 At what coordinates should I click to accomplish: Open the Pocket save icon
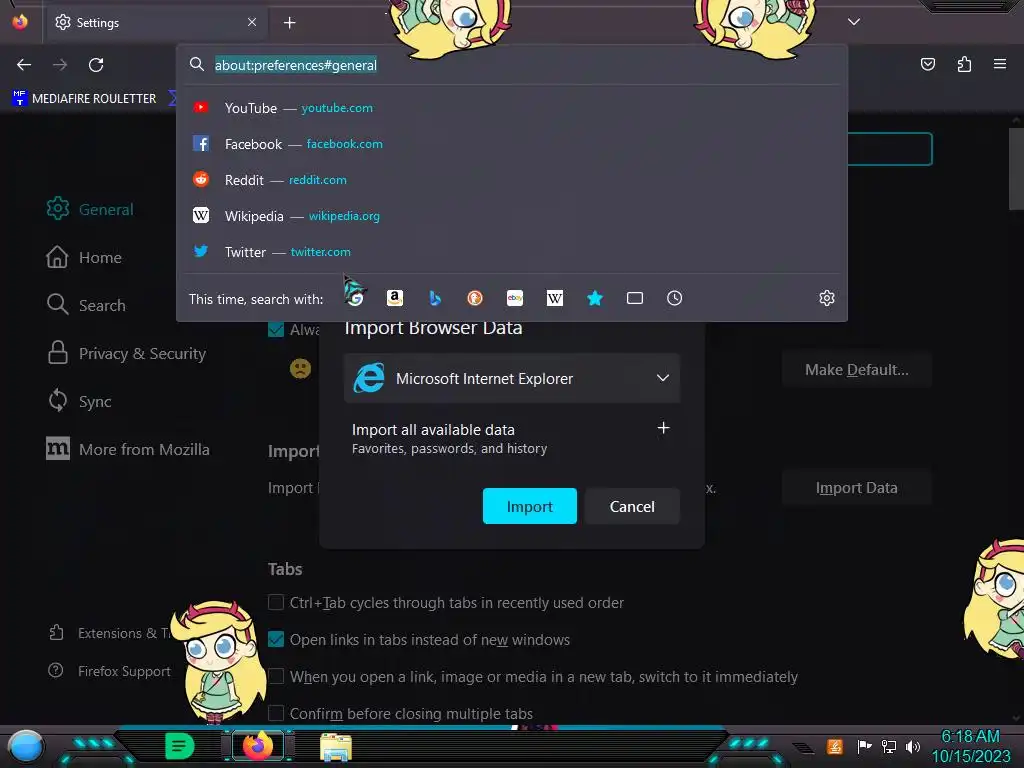point(927,64)
